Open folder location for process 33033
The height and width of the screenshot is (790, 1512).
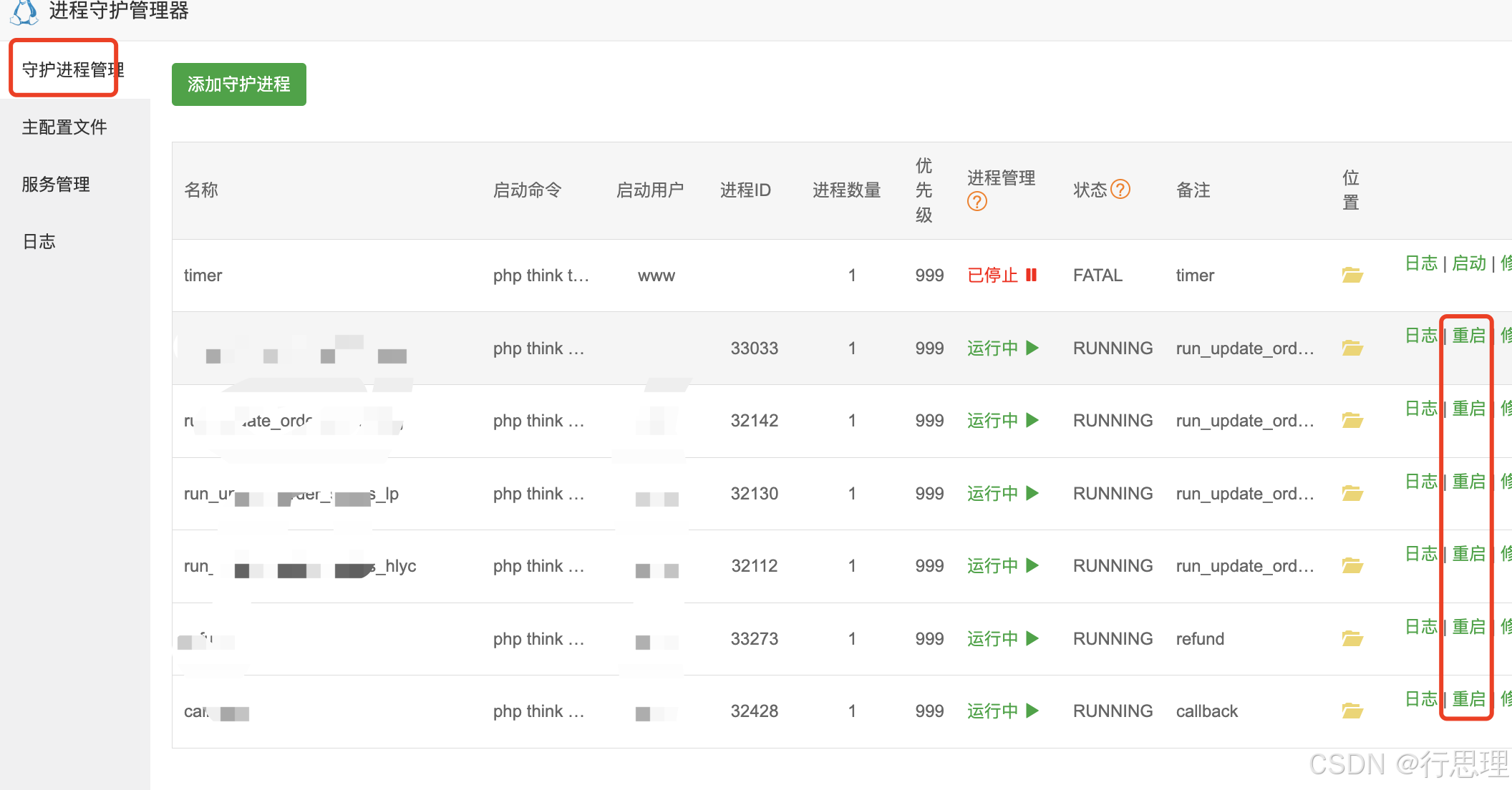click(1352, 348)
